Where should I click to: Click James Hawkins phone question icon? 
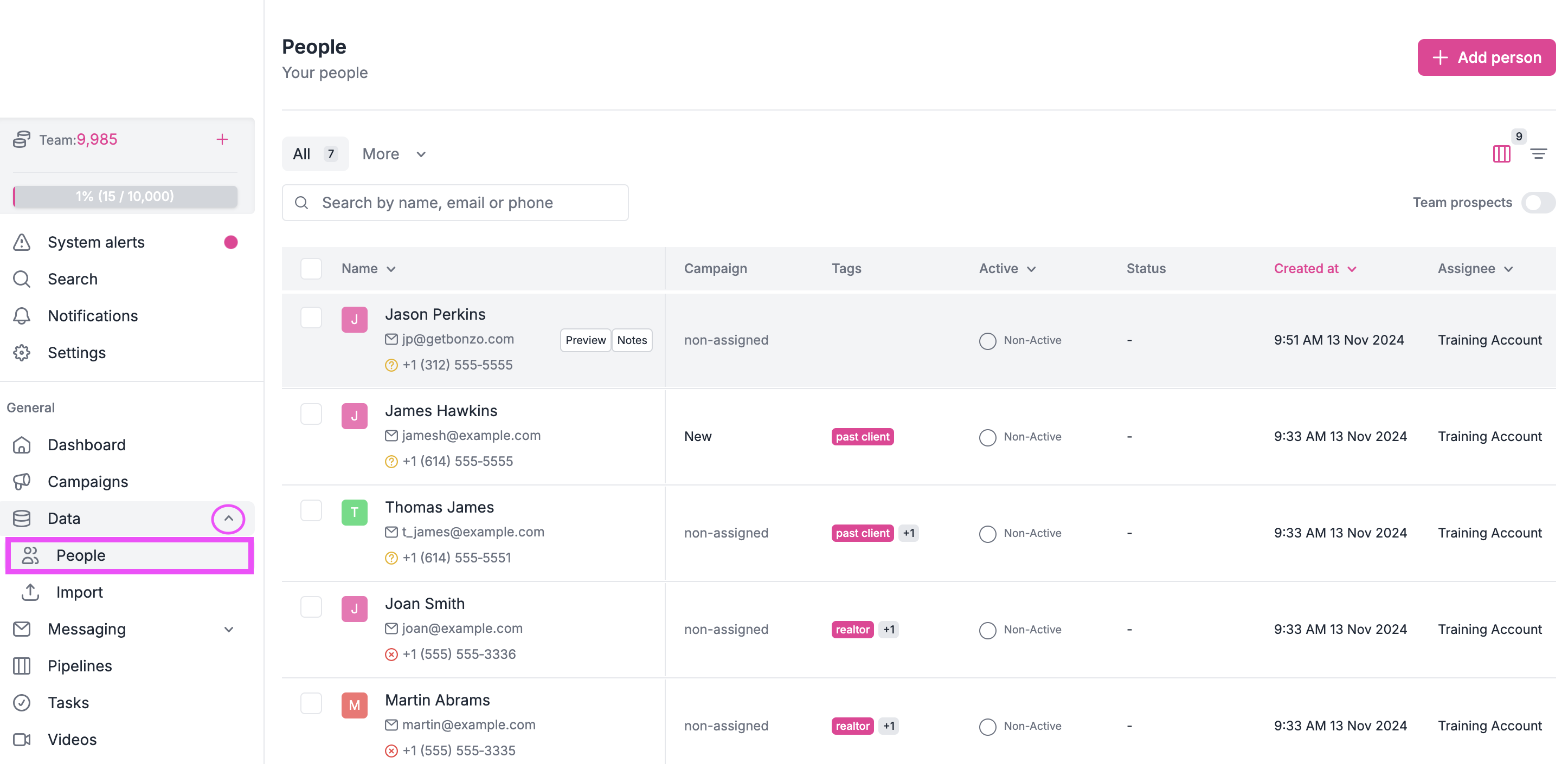click(x=391, y=462)
